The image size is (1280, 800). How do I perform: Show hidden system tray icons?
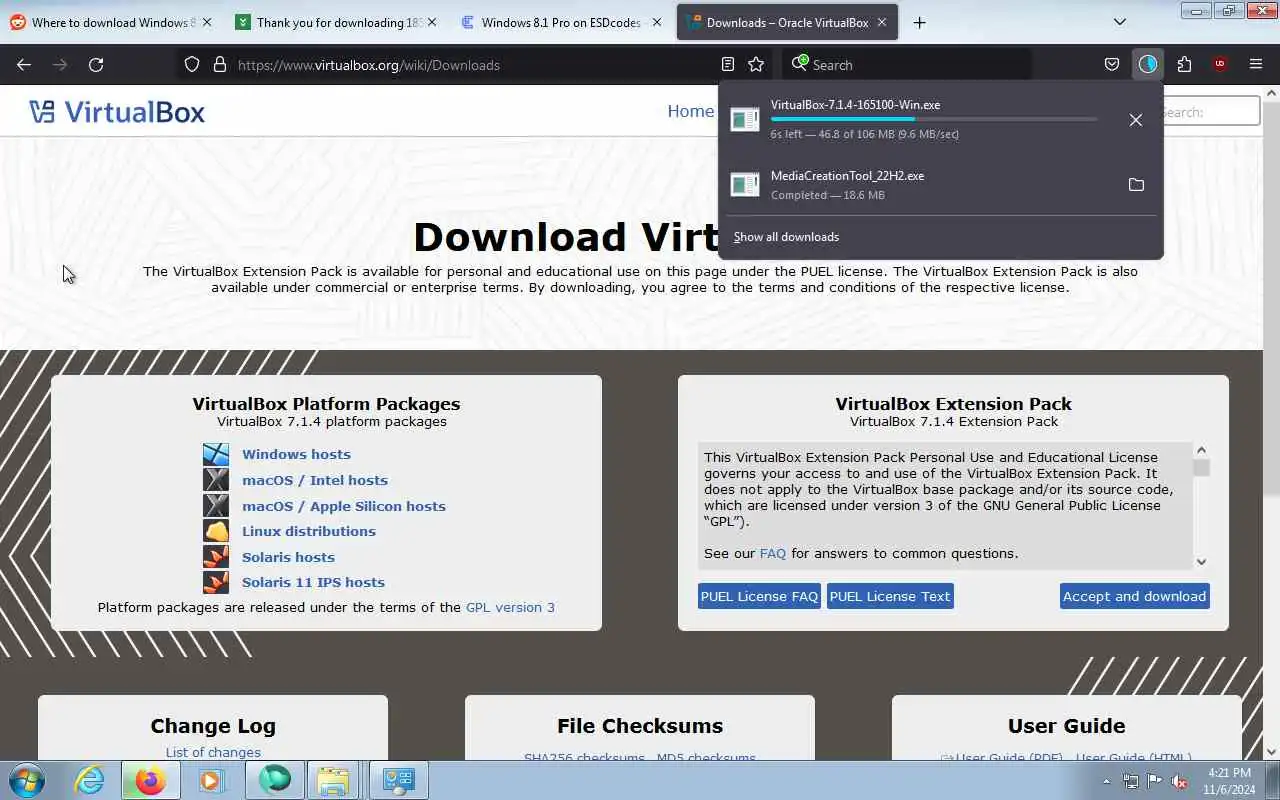pos(1106,781)
